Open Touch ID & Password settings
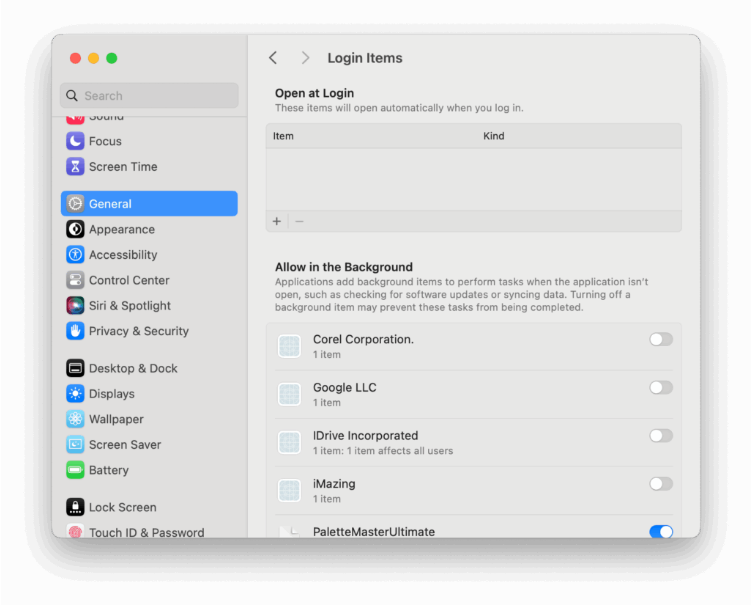Viewport: 751px width, 605px height. click(149, 530)
